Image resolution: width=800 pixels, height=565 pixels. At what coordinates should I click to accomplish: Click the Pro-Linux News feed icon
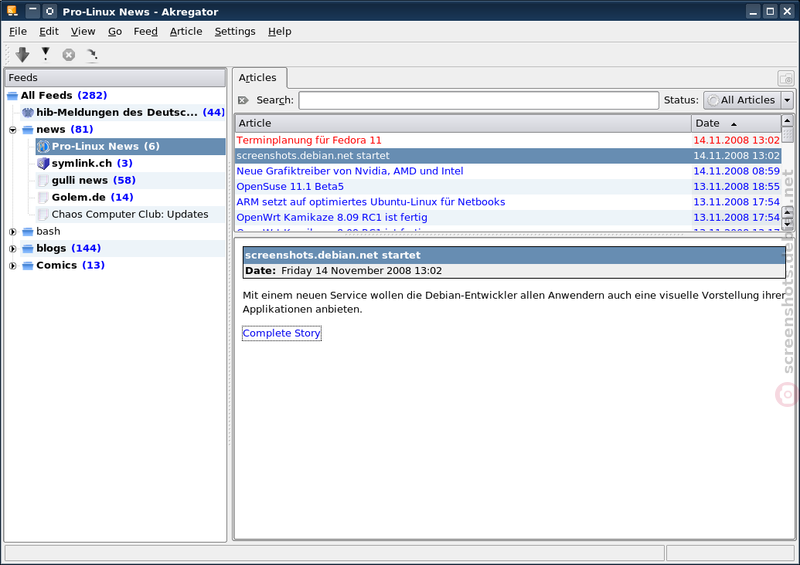43,146
